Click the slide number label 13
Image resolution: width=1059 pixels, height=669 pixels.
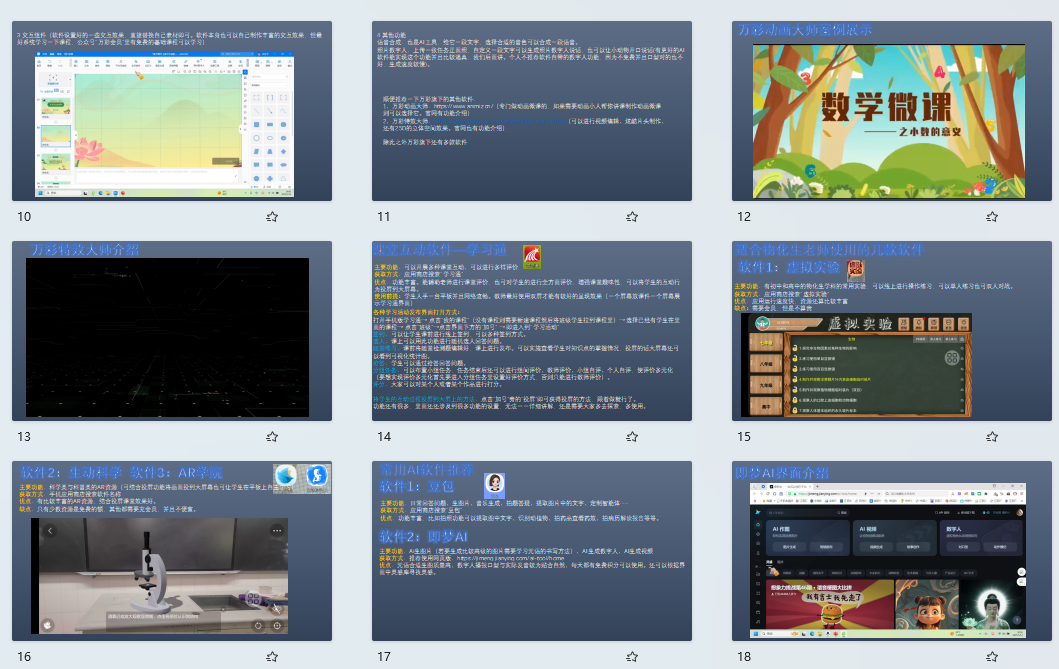coord(25,437)
